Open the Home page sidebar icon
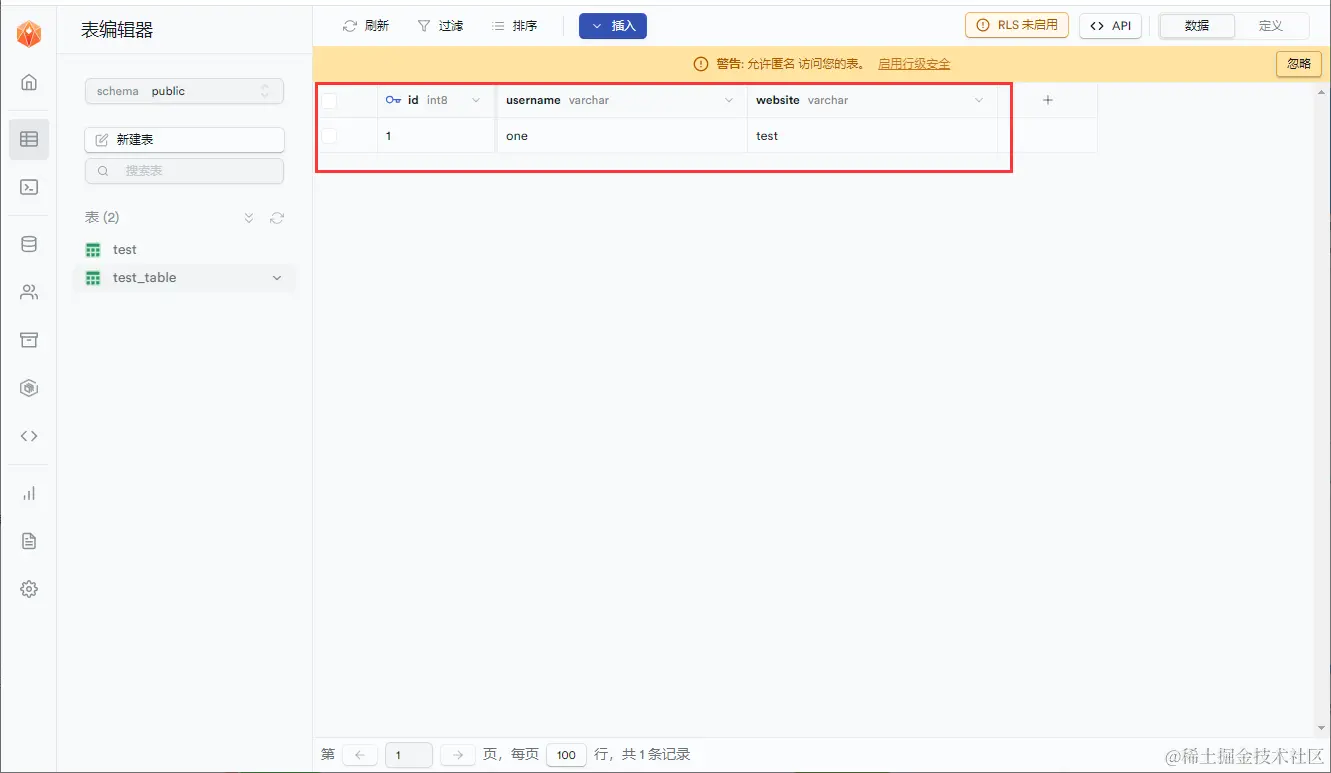The image size is (1331, 773). pos(29,82)
